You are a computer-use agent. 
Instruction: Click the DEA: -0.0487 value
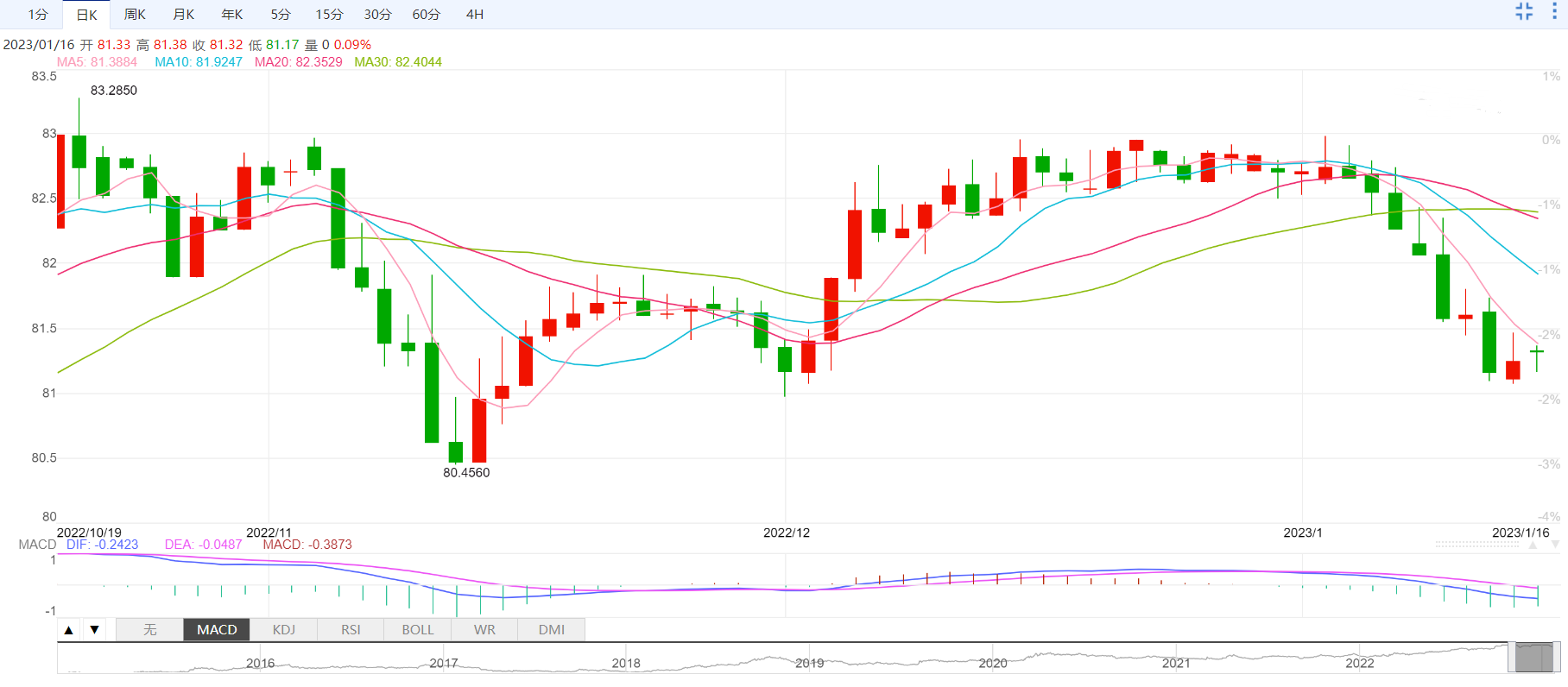204,545
